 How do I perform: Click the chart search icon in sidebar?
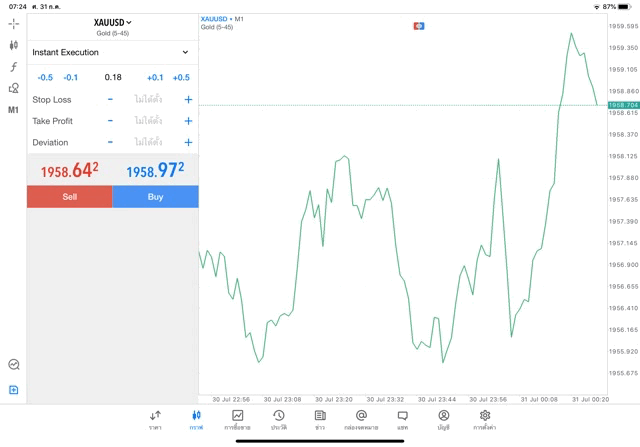click(13, 365)
